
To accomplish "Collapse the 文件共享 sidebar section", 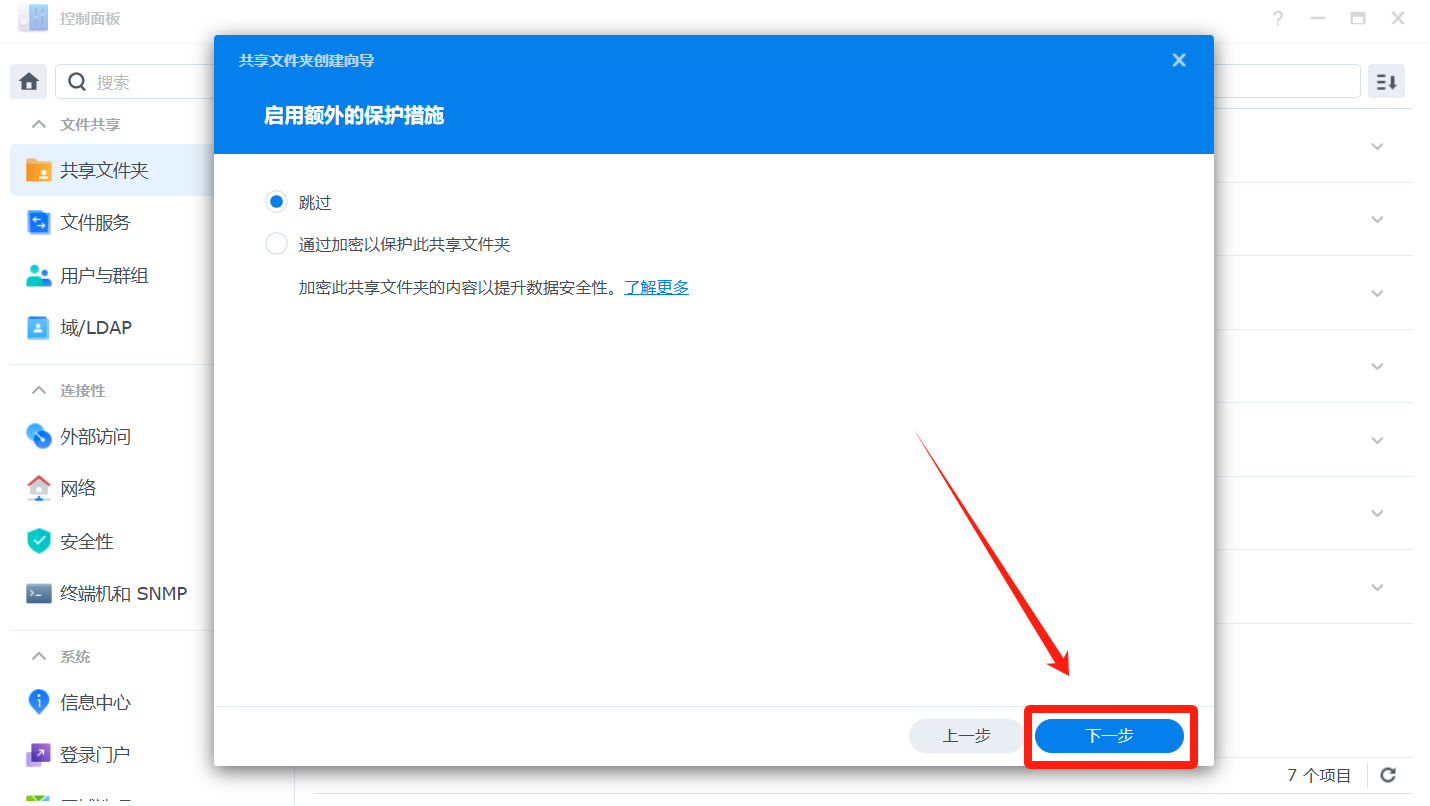I will click(39, 124).
